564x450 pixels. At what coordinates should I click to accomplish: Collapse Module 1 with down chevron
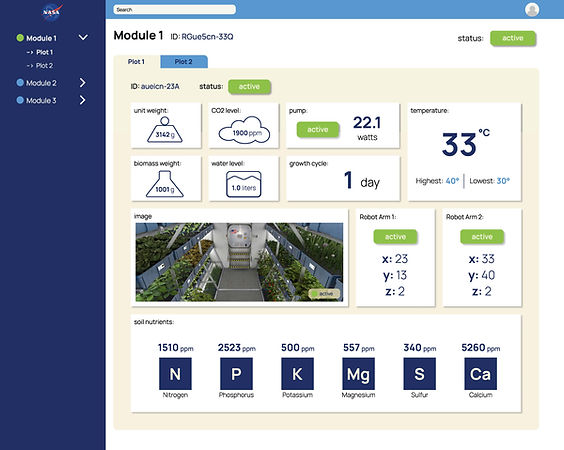[83, 37]
